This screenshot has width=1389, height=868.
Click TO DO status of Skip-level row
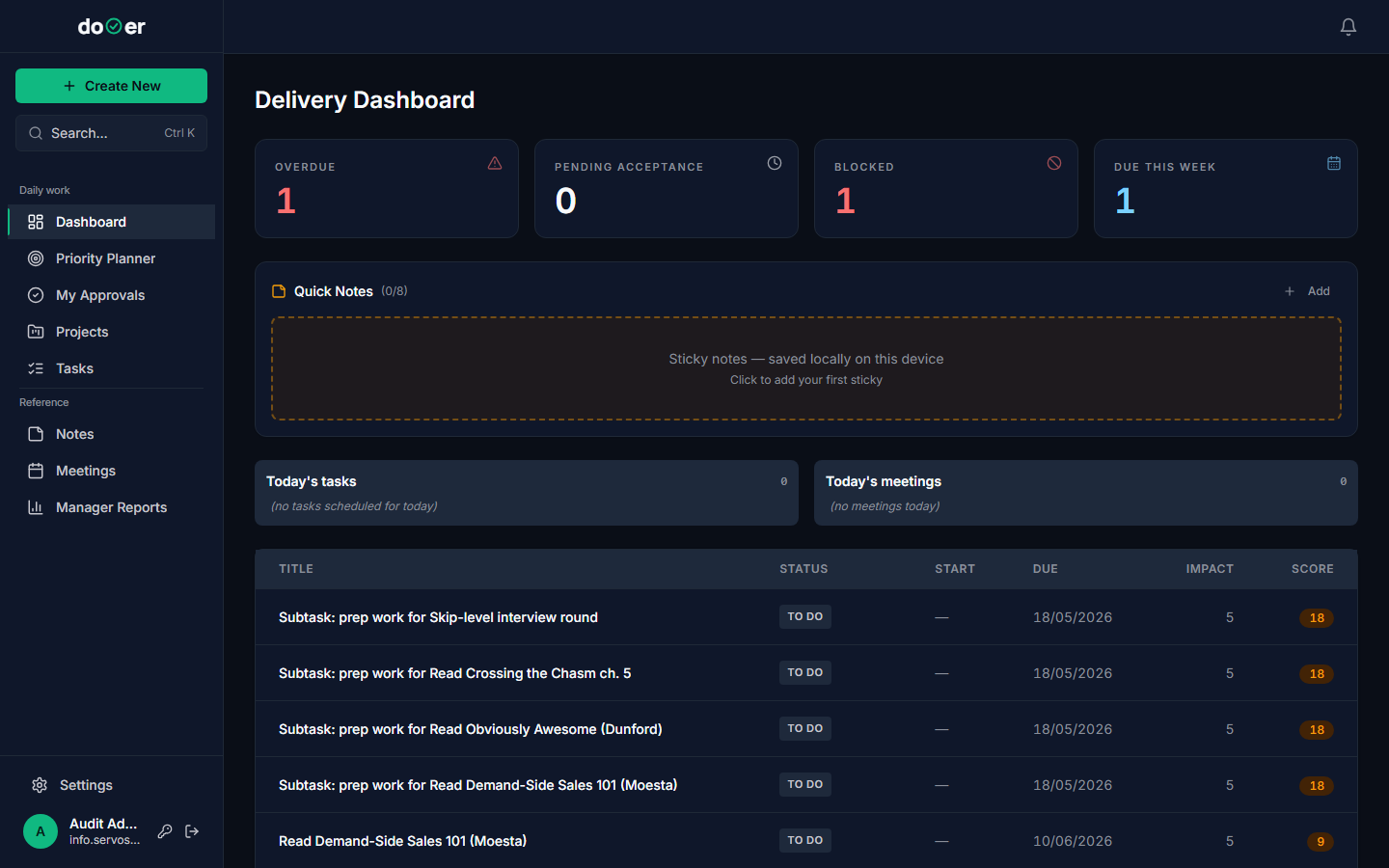(x=805, y=616)
